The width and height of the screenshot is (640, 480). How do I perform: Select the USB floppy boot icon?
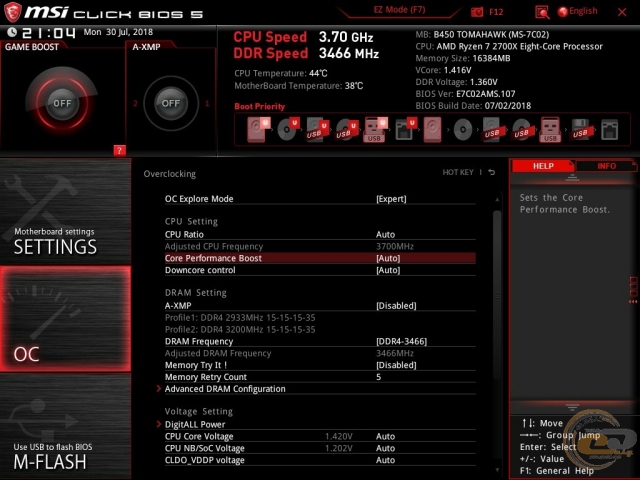pyautogui.click(x=581, y=129)
